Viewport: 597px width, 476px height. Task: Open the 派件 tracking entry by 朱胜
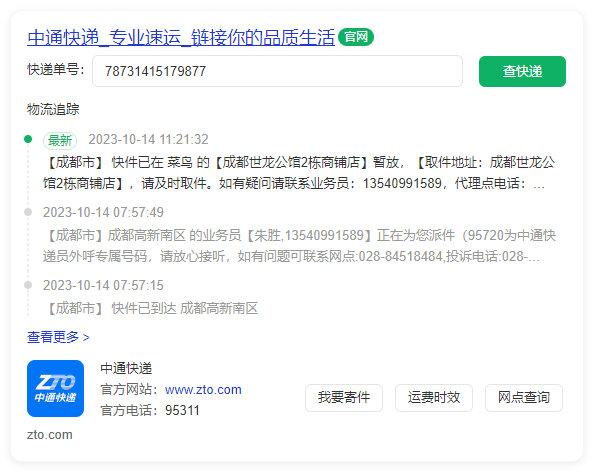tap(299, 246)
